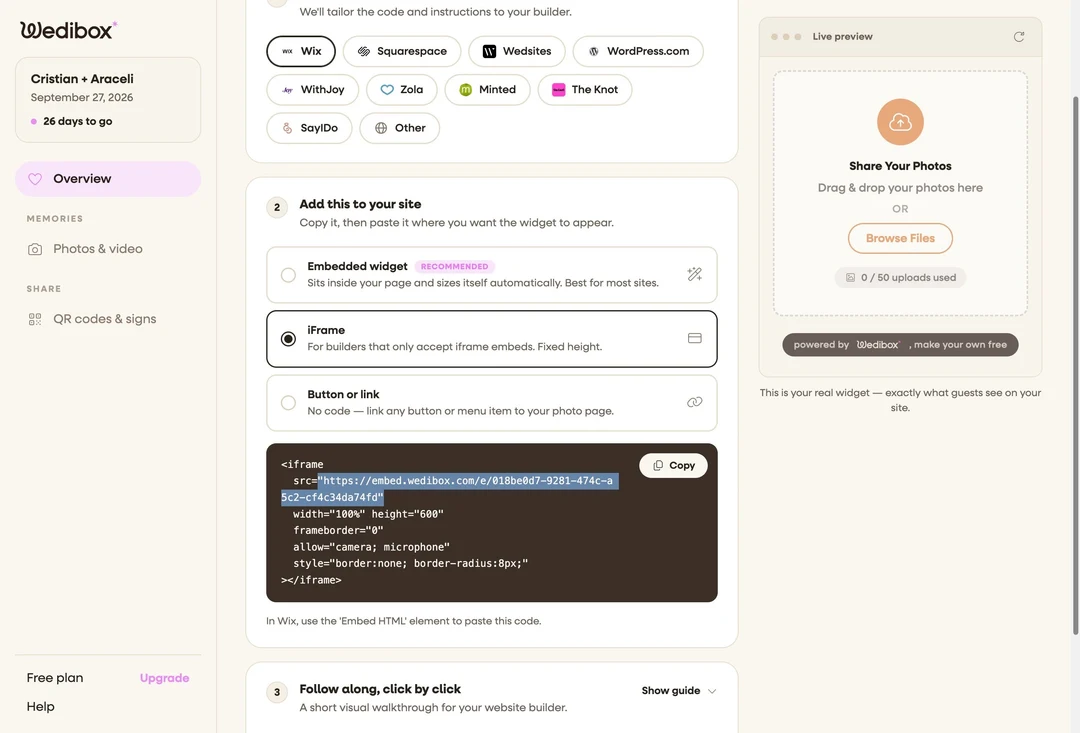Click the Upgrade link

[x=164, y=678]
